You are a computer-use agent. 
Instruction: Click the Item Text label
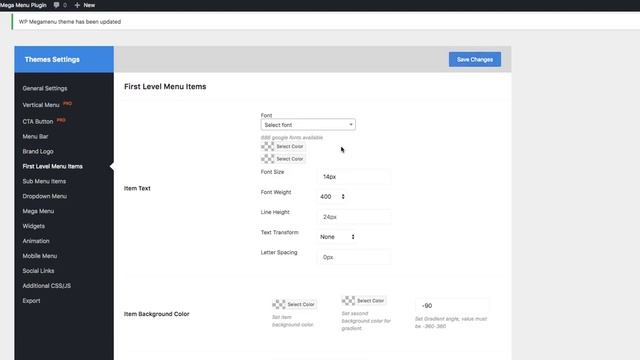click(137, 188)
